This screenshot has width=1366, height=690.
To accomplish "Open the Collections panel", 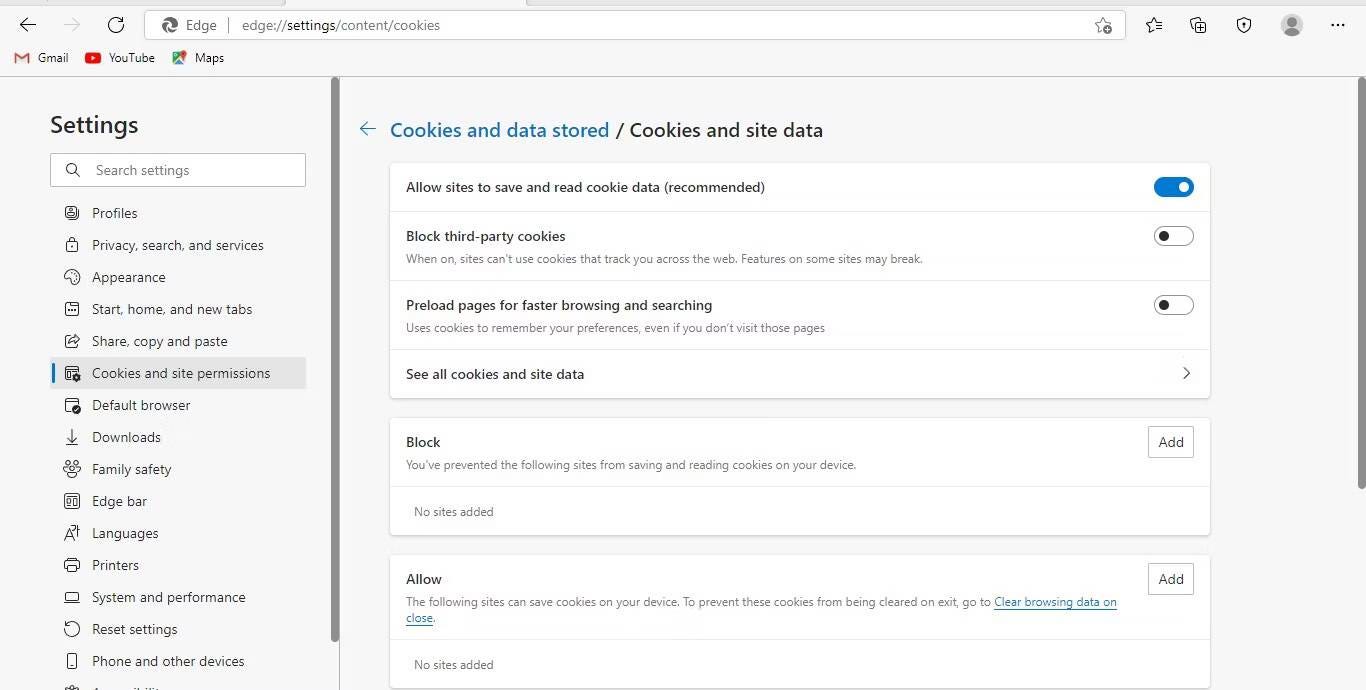I will [x=1198, y=25].
